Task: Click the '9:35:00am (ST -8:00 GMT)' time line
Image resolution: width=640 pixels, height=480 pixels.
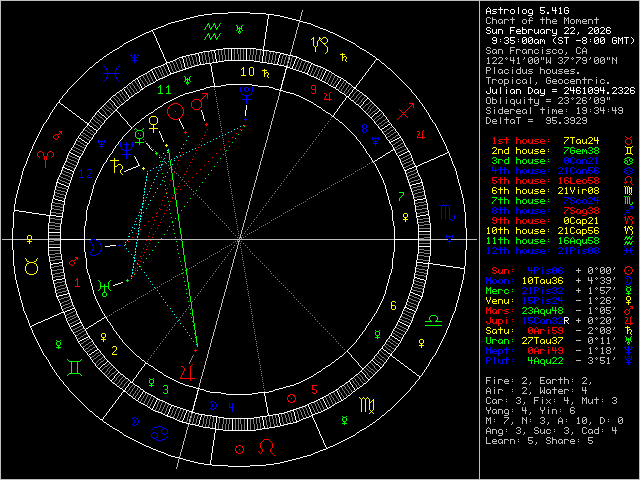Action: click(x=563, y=41)
